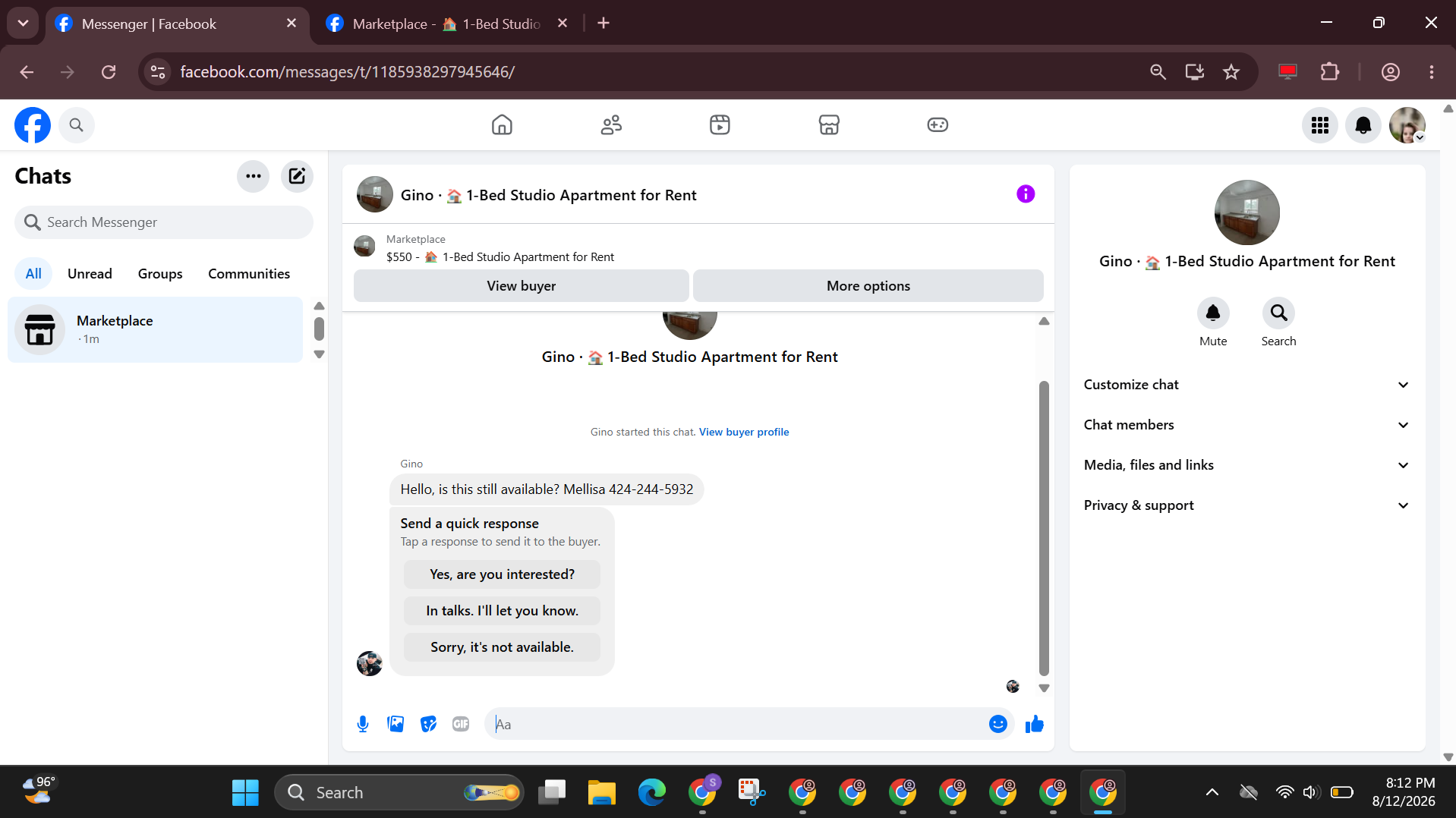Reload the page
The height and width of the screenshot is (818, 1456).
[x=109, y=72]
